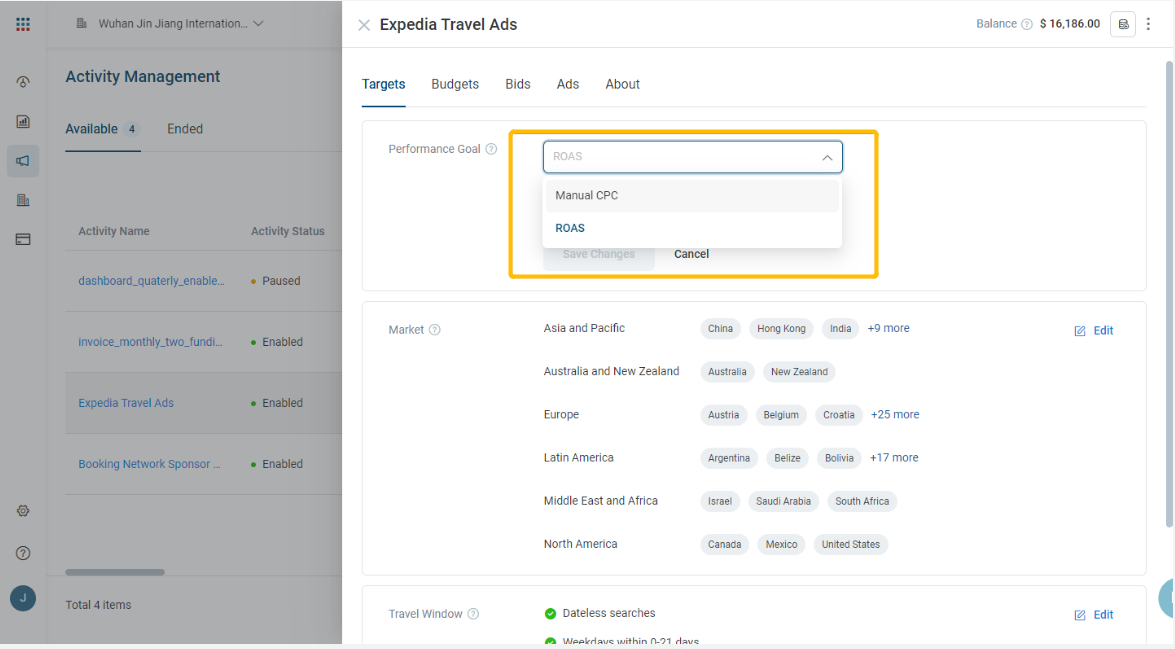
Task: Click the Performance Goal info icon
Action: click(492, 149)
